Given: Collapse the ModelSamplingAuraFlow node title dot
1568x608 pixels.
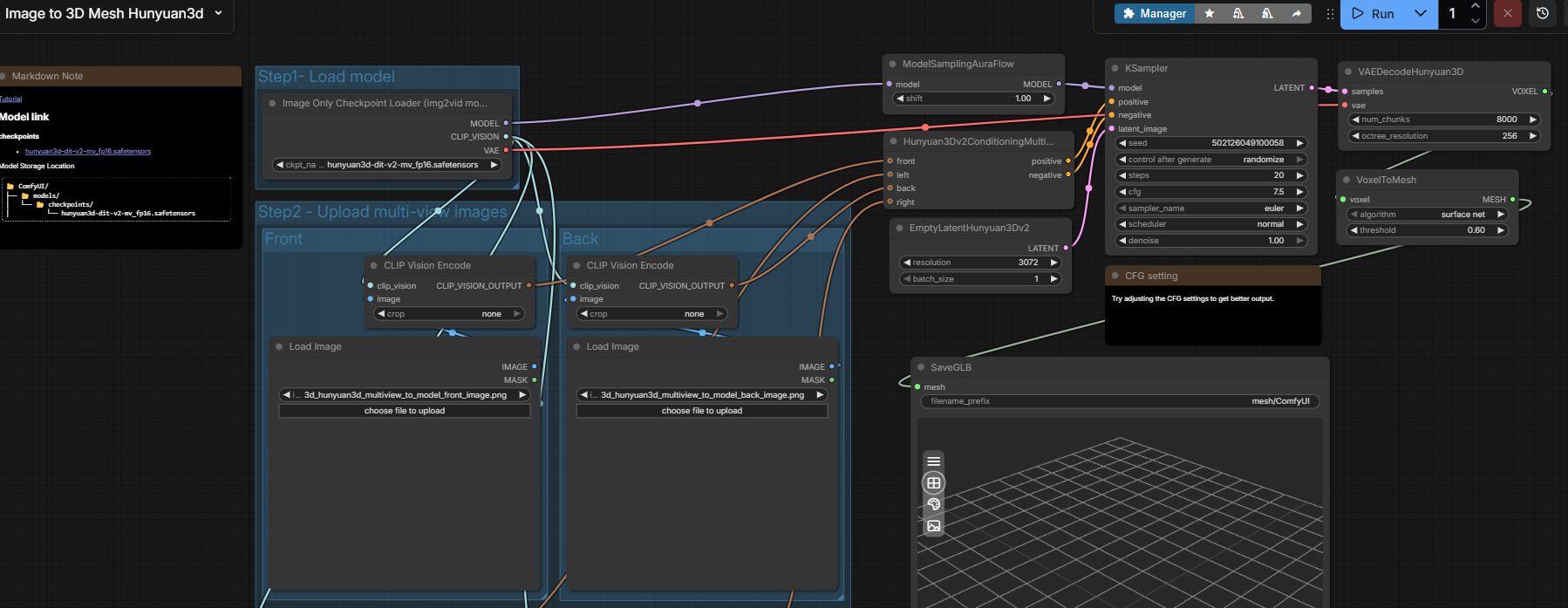Looking at the screenshot, I should 893,64.
